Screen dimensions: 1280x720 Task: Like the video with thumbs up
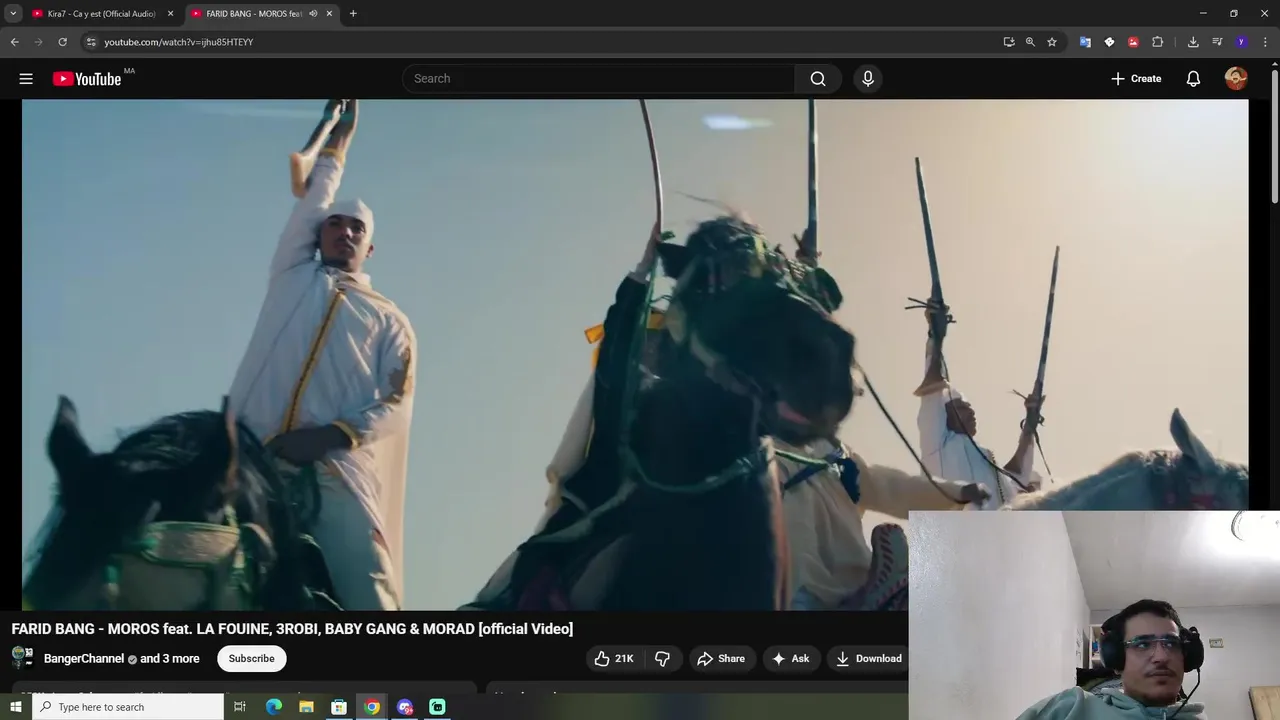pyautogui.click(x=614, y=658)
